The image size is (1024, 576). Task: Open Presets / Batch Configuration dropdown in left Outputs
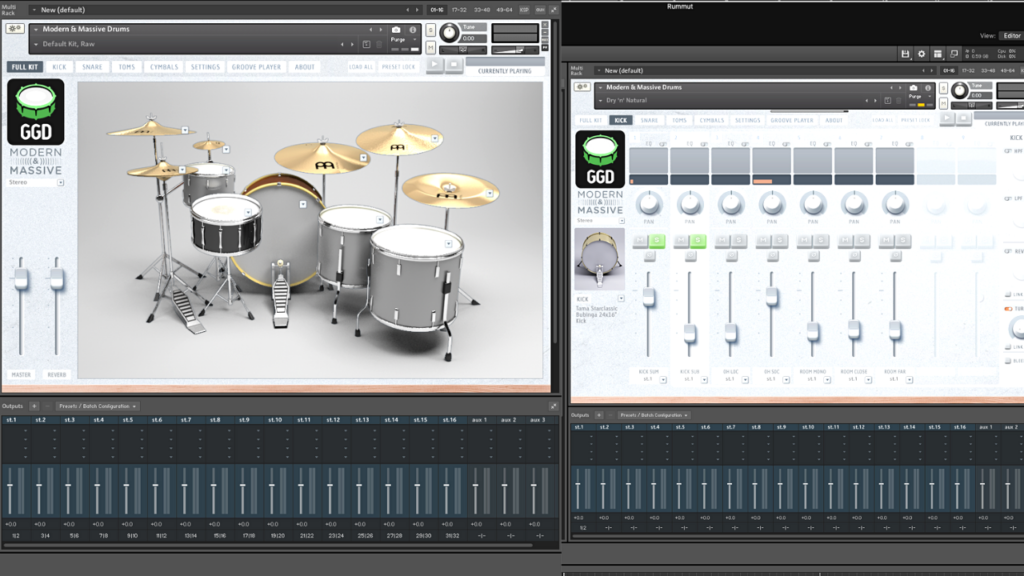tap(97, 406)
